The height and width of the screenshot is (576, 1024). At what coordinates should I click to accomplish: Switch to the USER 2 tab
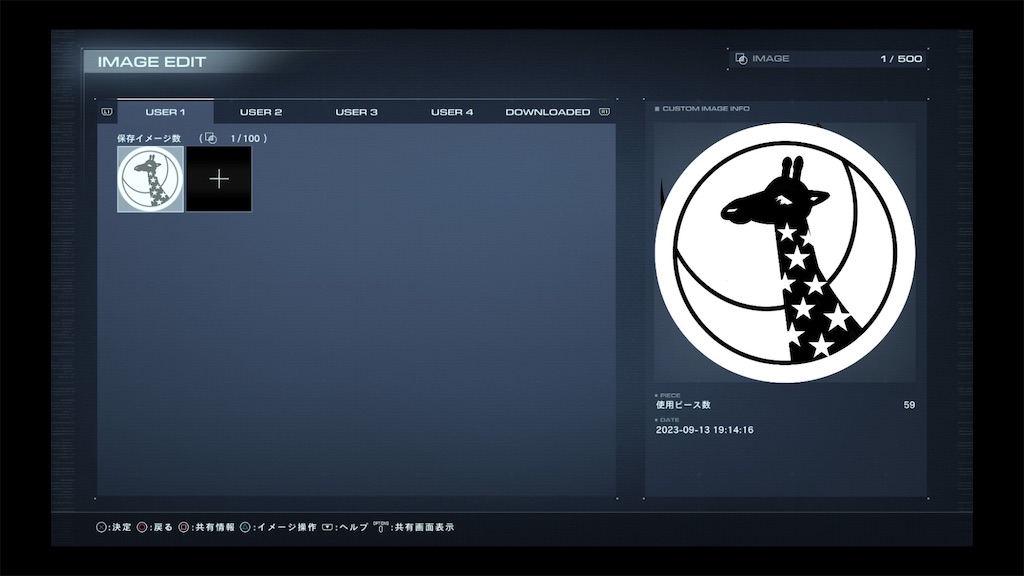coord(261,112)
